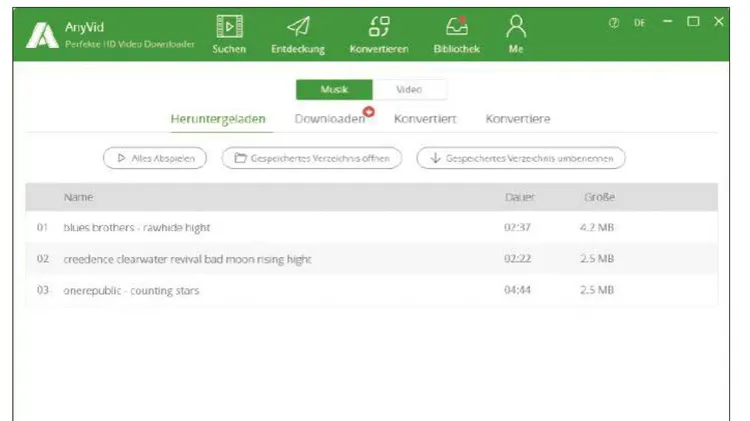The image size is (750, 421).
Task: Click the 04:44 duration value
Action: pyautogui.click(x=517, y=290)
